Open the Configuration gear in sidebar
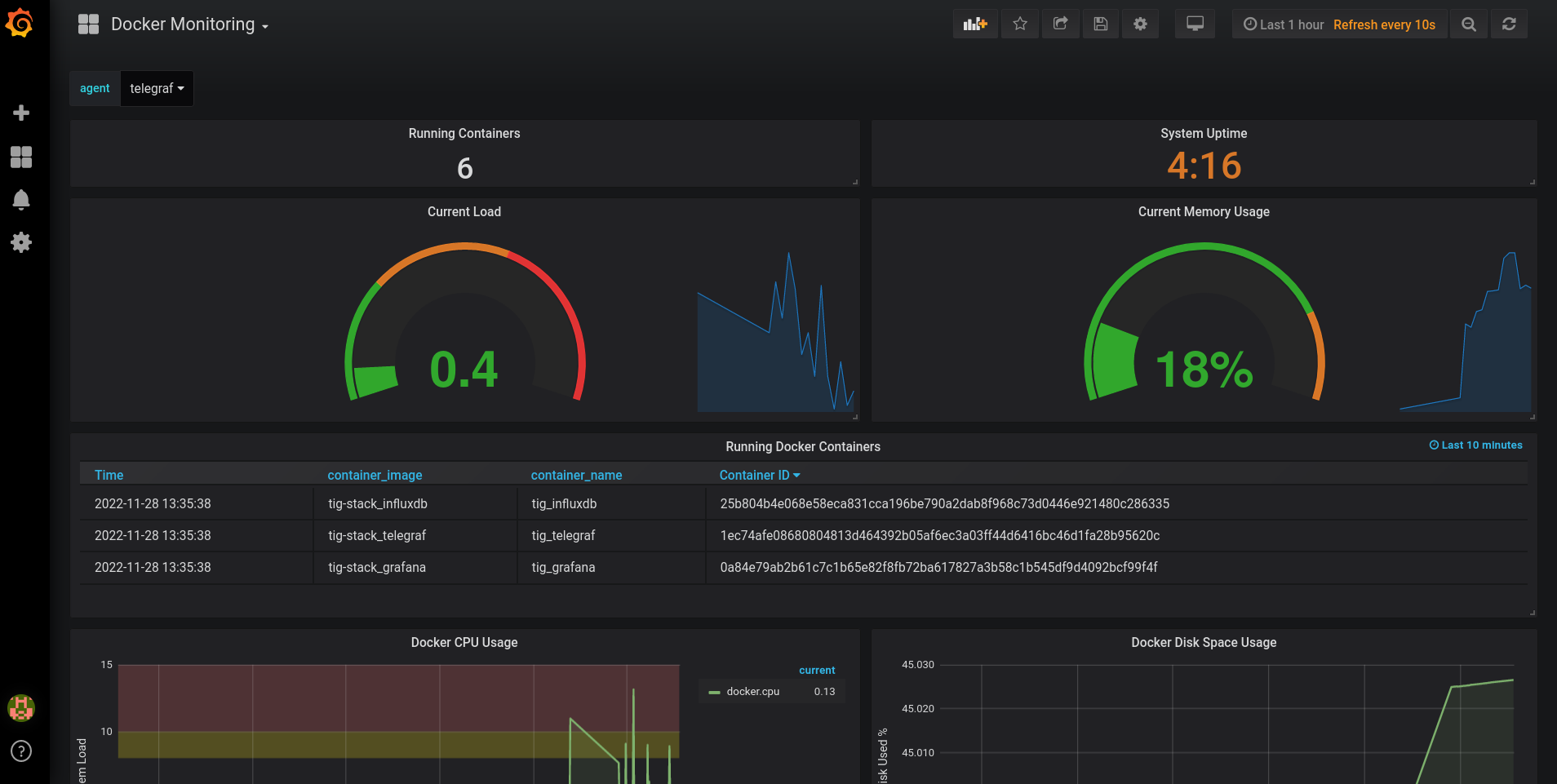 21,242
